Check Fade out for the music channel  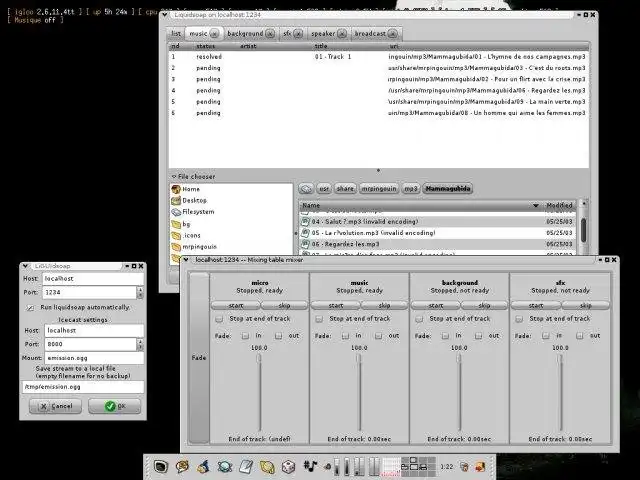379,336
